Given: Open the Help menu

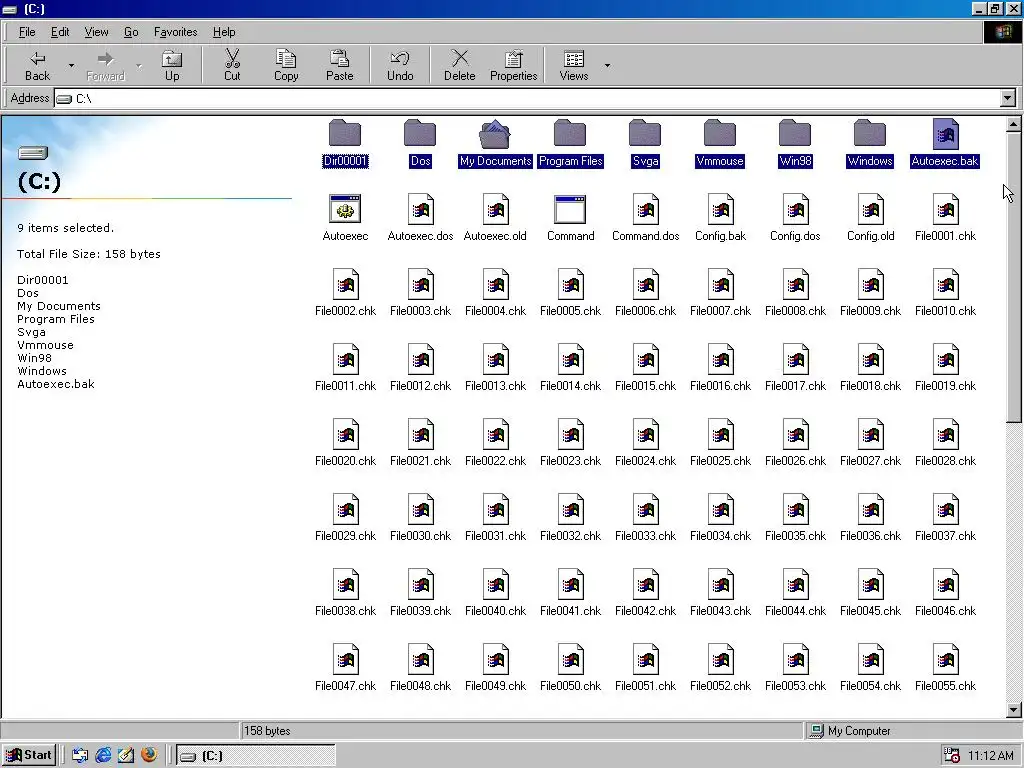Looking at the screenshot, I should click(224, 32).
